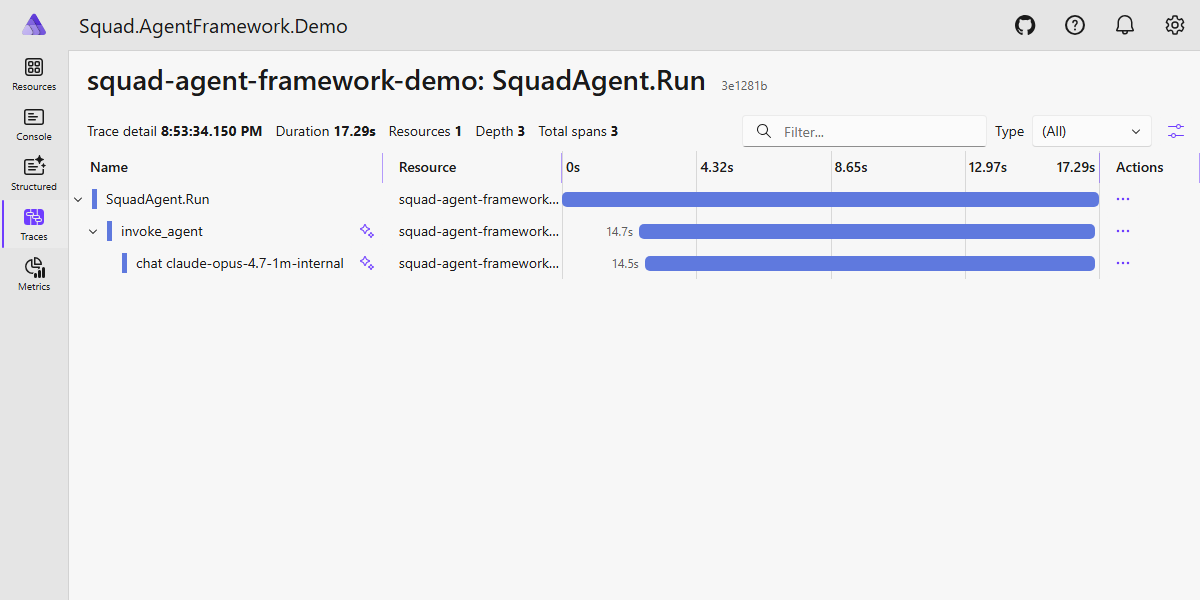Image resolution: width=1200 pixels, height=600 pixels.
Task: Go to Metrics in the sidebar
Action: [34, 275]
